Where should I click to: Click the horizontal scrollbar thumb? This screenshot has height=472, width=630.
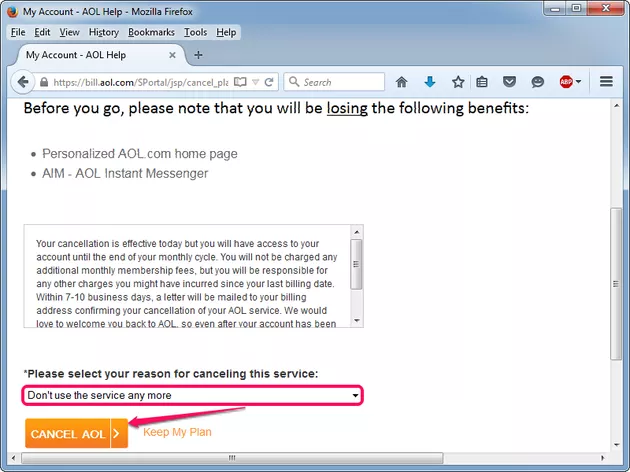[x=232, y=458]
